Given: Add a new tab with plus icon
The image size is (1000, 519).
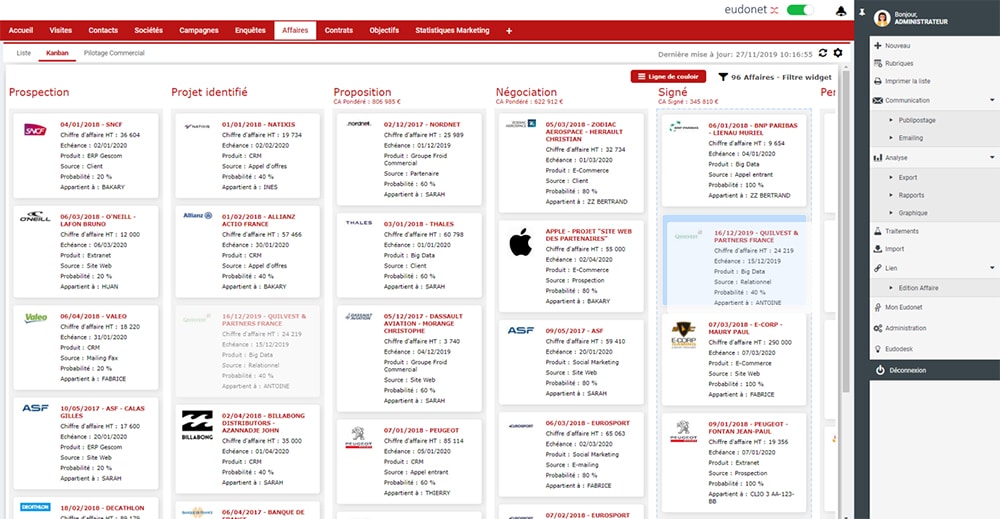Looking at the screenshot, I should tap(509, 31).
